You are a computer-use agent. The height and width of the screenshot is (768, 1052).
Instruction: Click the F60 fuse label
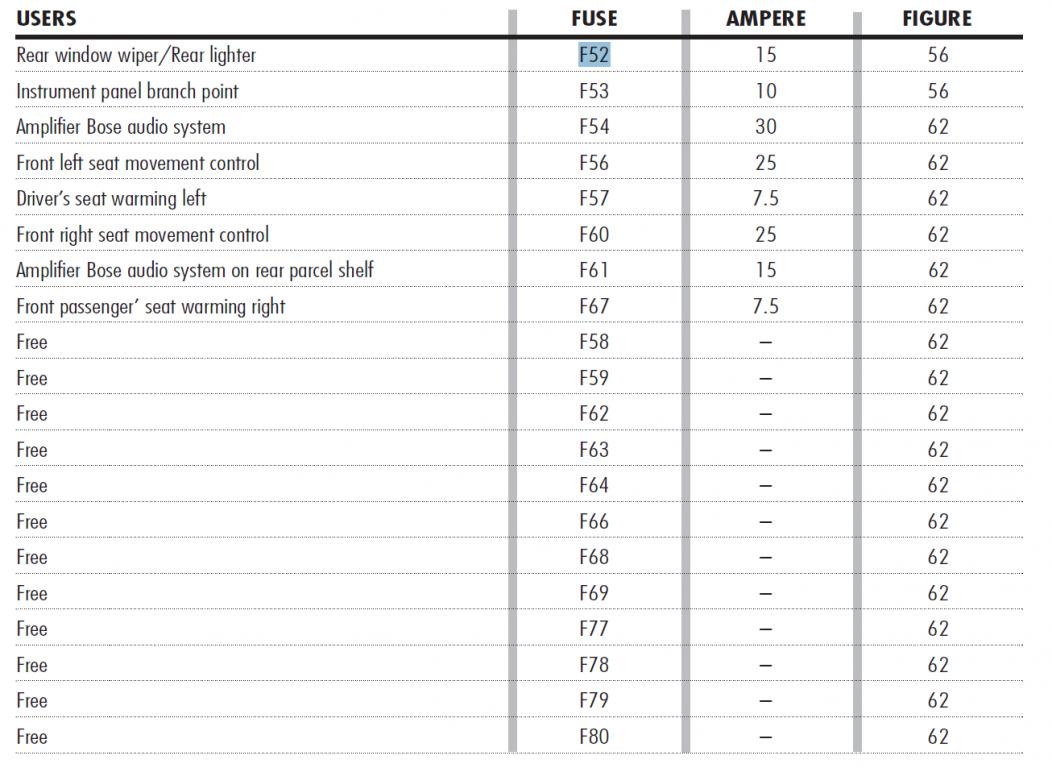tap(594, 235)
